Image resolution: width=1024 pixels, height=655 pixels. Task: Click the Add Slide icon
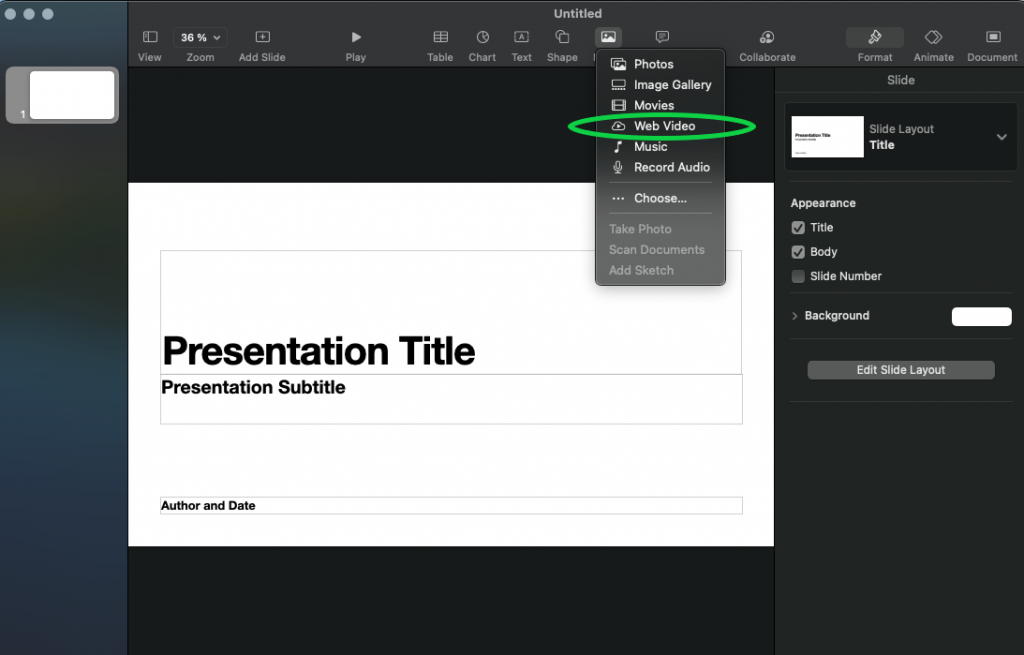coord(262,38)
